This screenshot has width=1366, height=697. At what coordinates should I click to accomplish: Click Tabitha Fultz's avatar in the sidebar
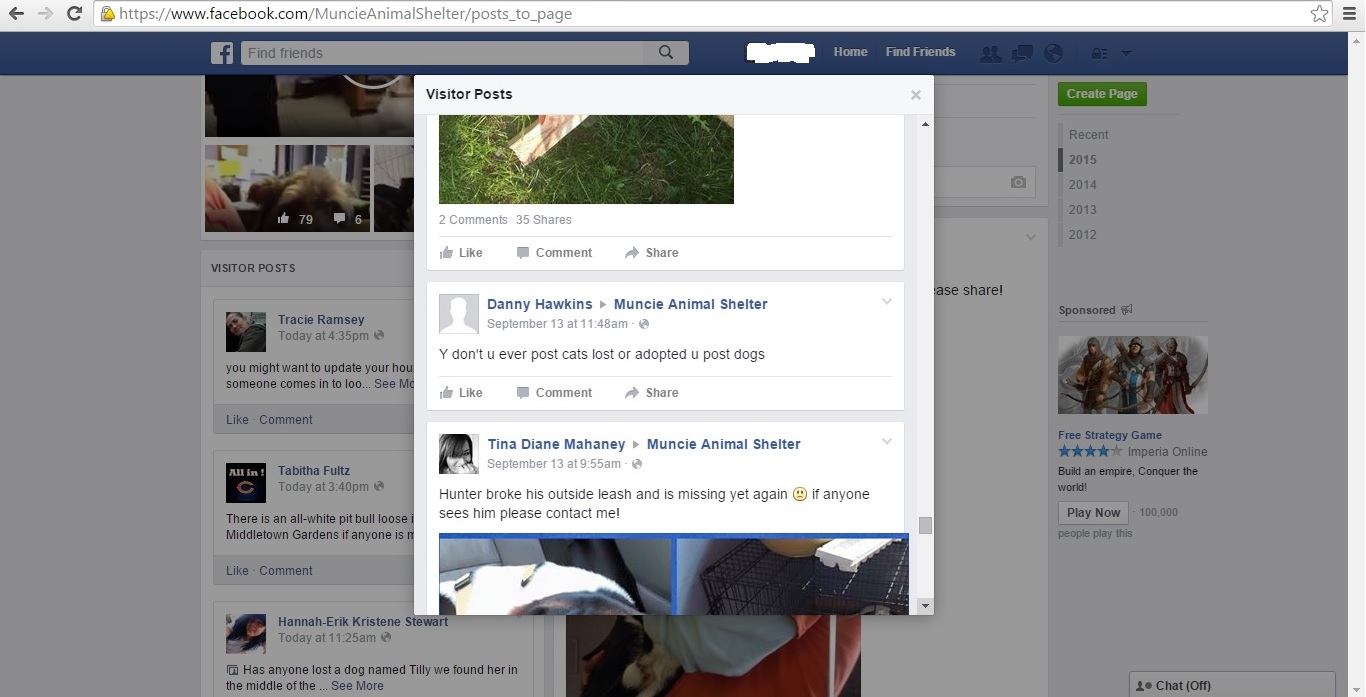pyautogui.click(x=246, y=483)
